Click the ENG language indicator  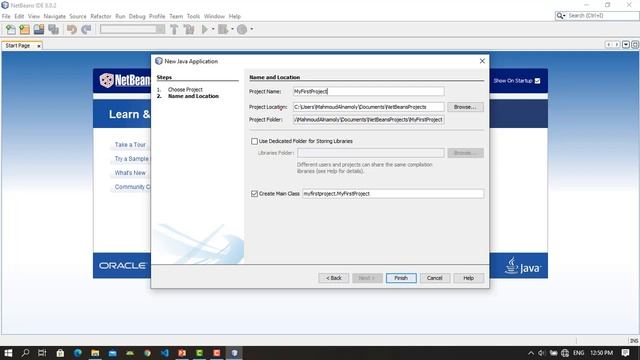click(x=578, y=353)
